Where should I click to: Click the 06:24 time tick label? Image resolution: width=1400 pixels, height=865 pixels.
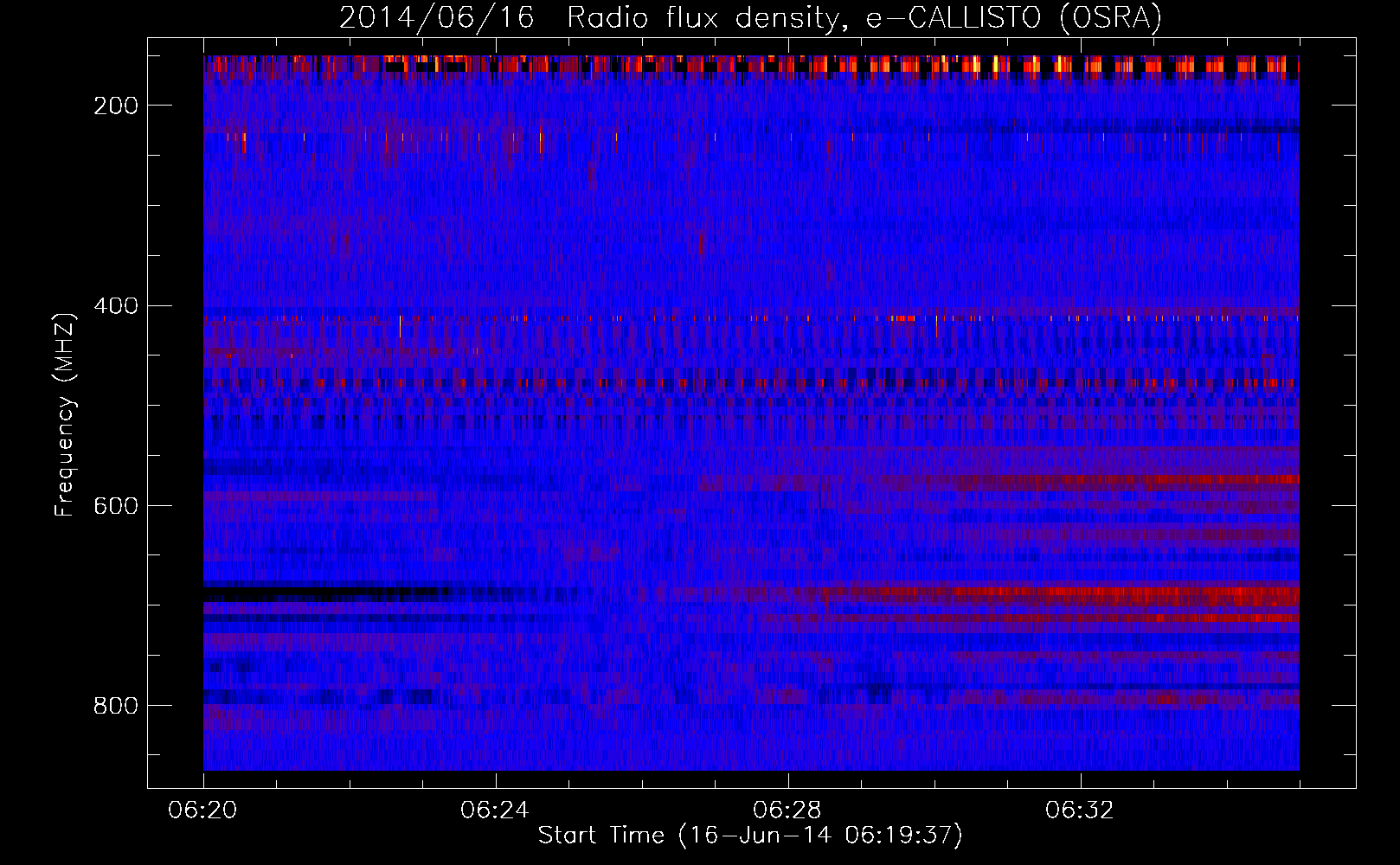tap(495, 811)
